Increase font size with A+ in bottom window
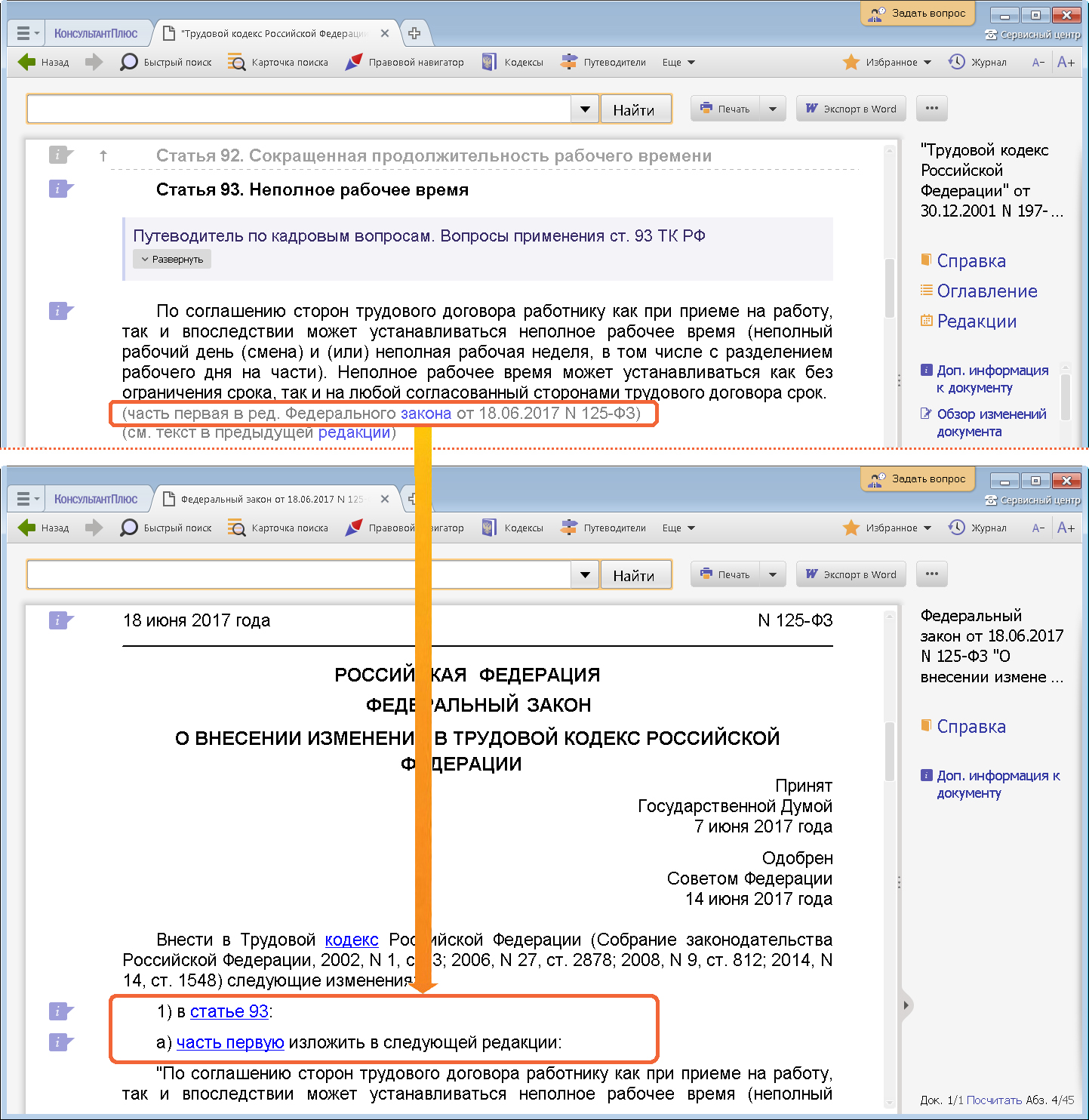The width and height of the screenshot is (1089, 1120). (1066, 528)
